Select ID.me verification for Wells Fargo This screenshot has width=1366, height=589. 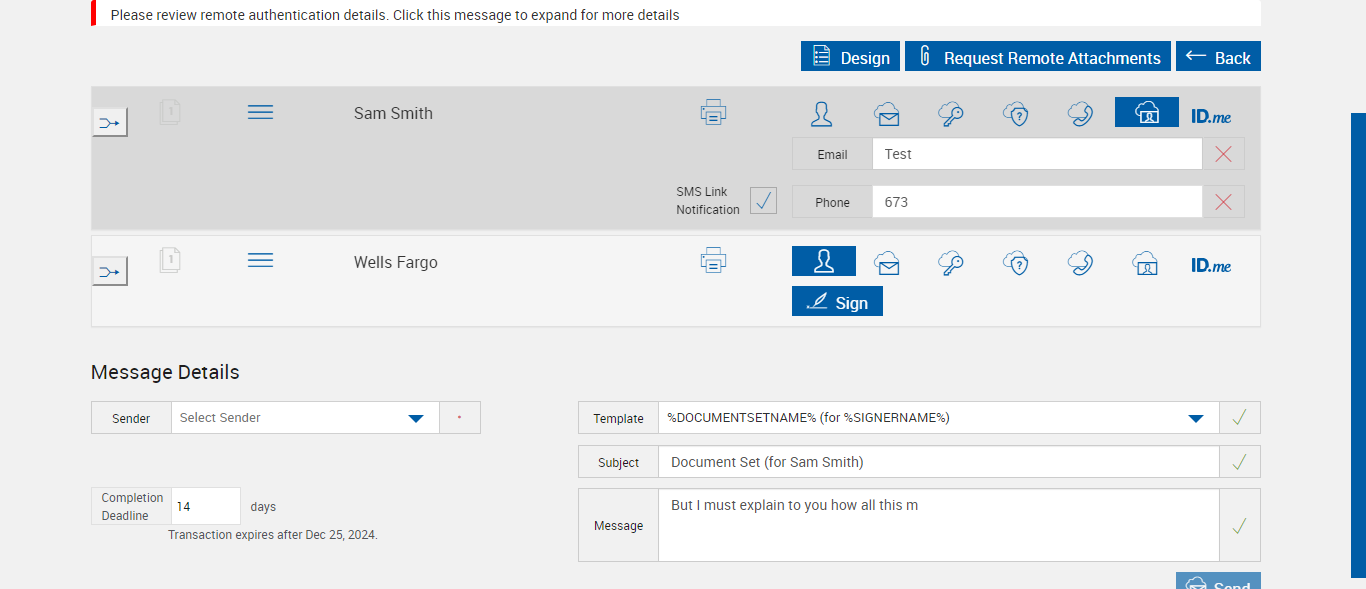1211,264
